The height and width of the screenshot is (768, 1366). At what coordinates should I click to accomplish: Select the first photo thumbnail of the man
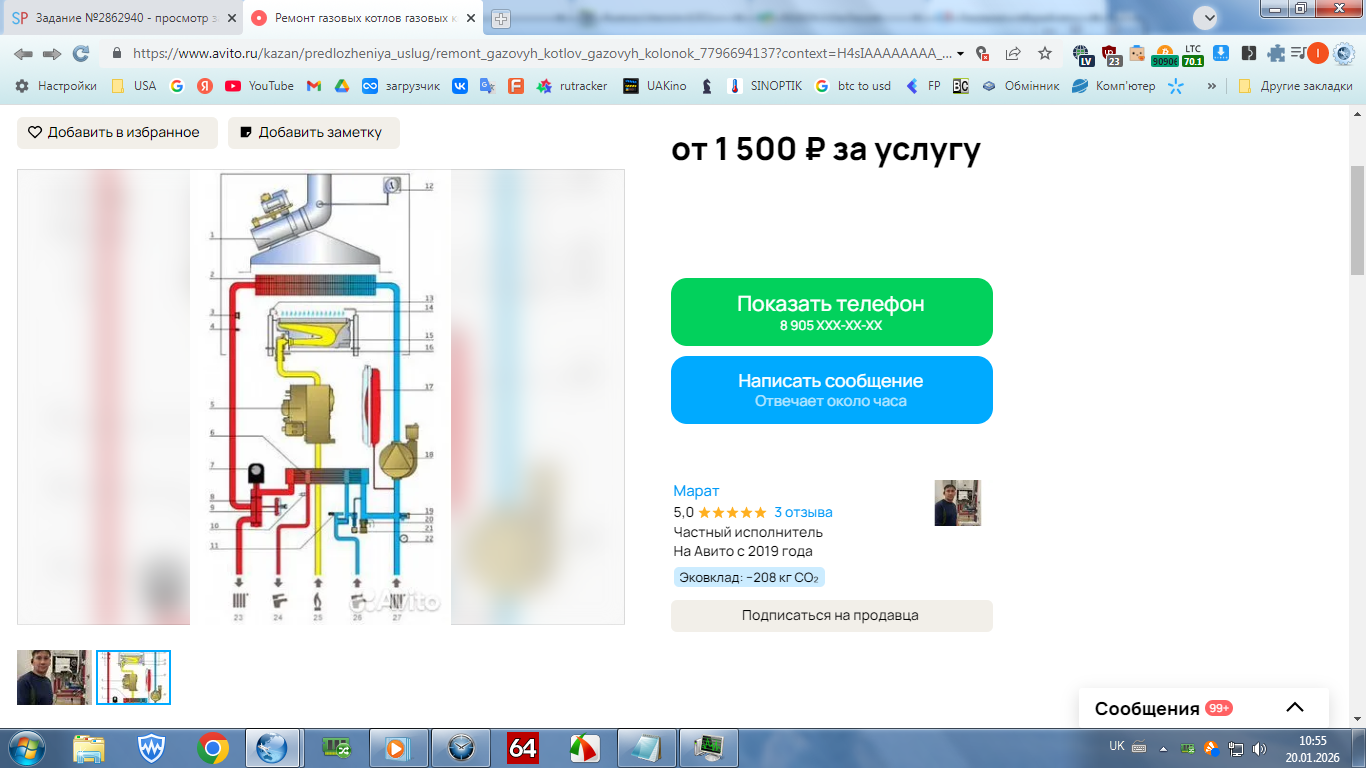54,677
